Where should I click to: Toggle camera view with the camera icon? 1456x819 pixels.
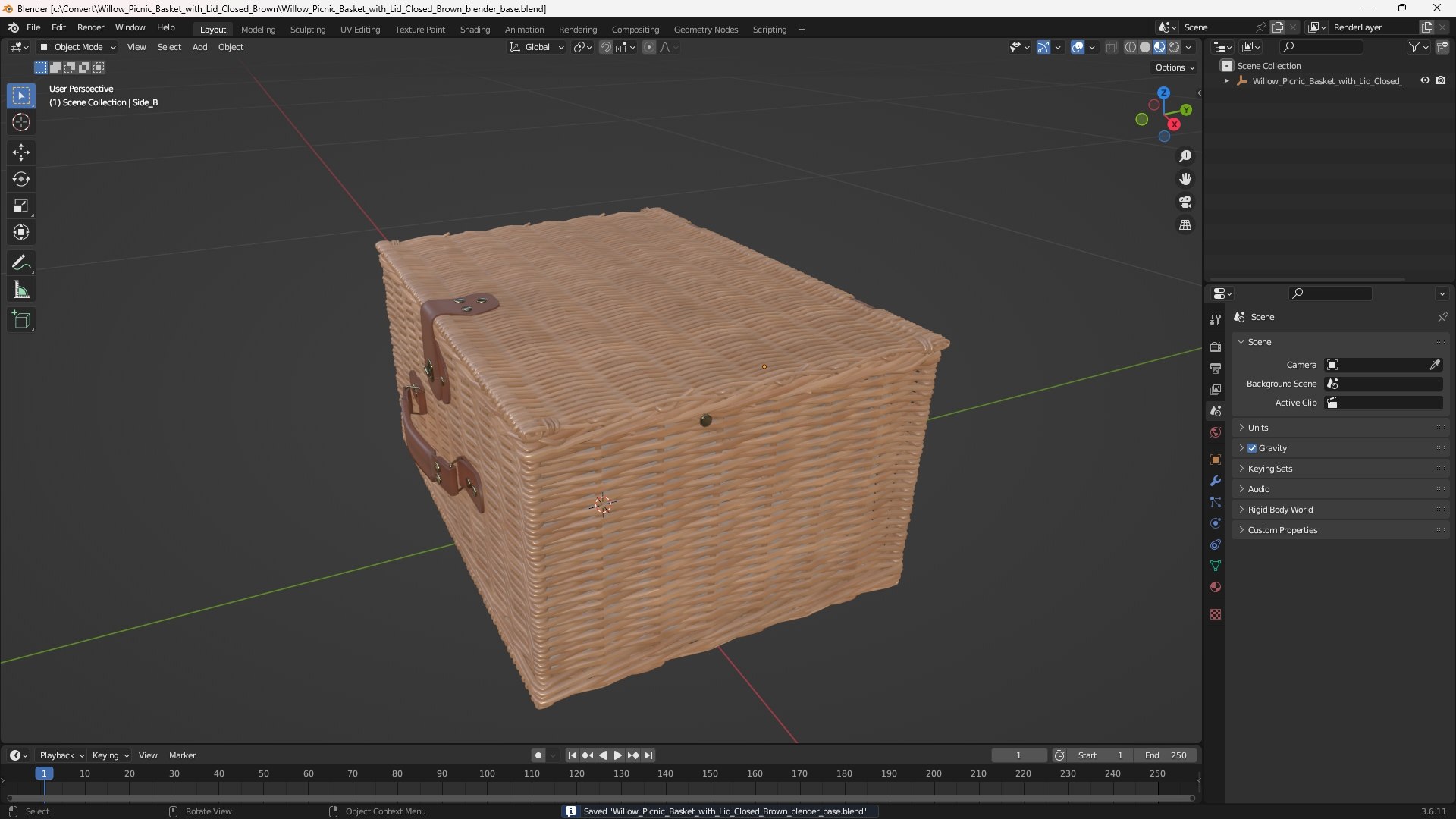[1185, 202]
